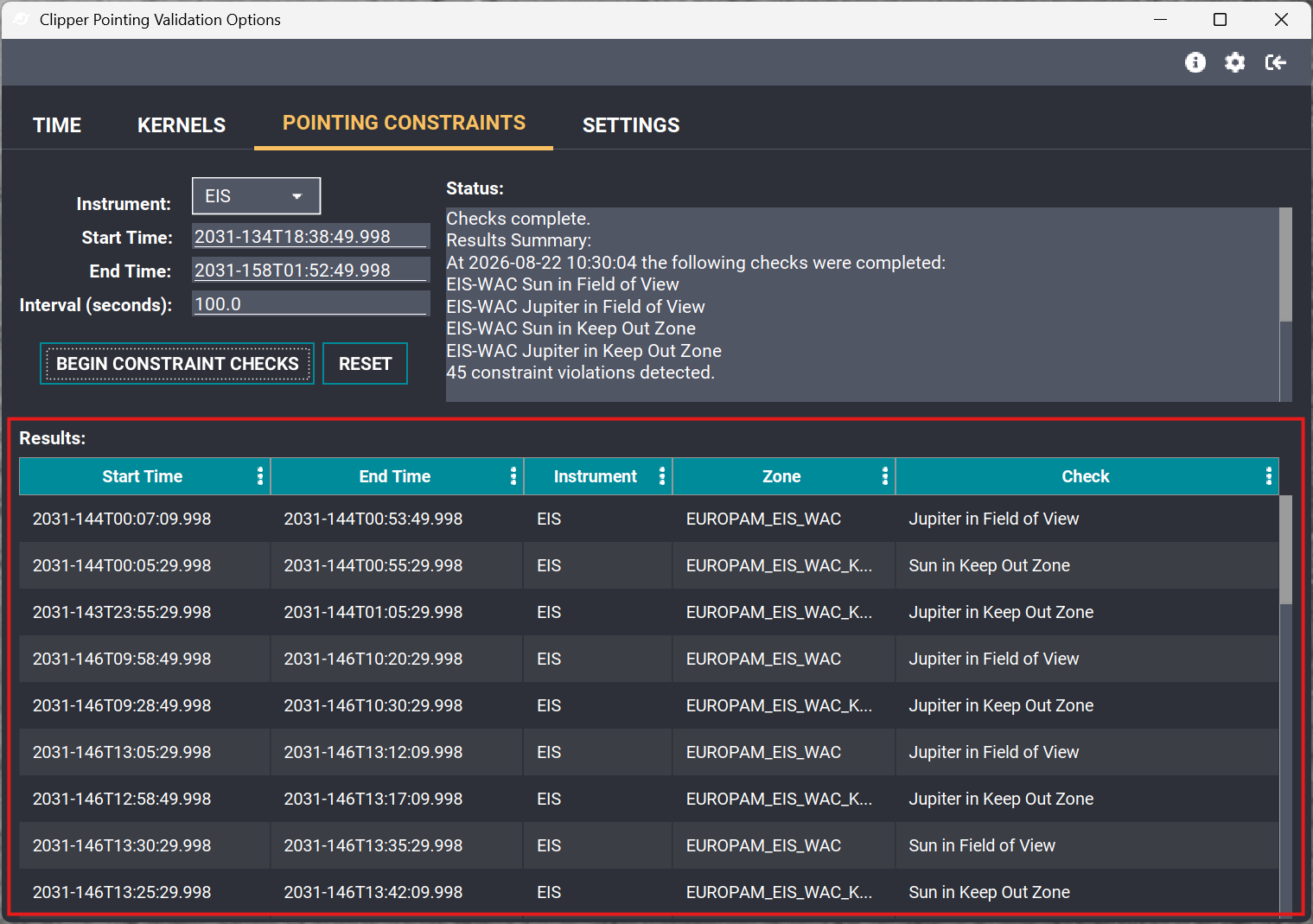The height and width of the screenshot is (924, 1313).
Task: Open Start Time column menu dots
Action: [260, 476]
